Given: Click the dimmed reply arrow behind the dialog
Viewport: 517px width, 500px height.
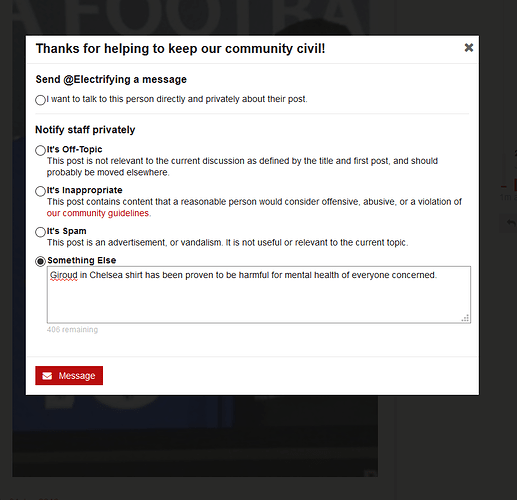Looking at the screenshot, I should click(511, 222).
